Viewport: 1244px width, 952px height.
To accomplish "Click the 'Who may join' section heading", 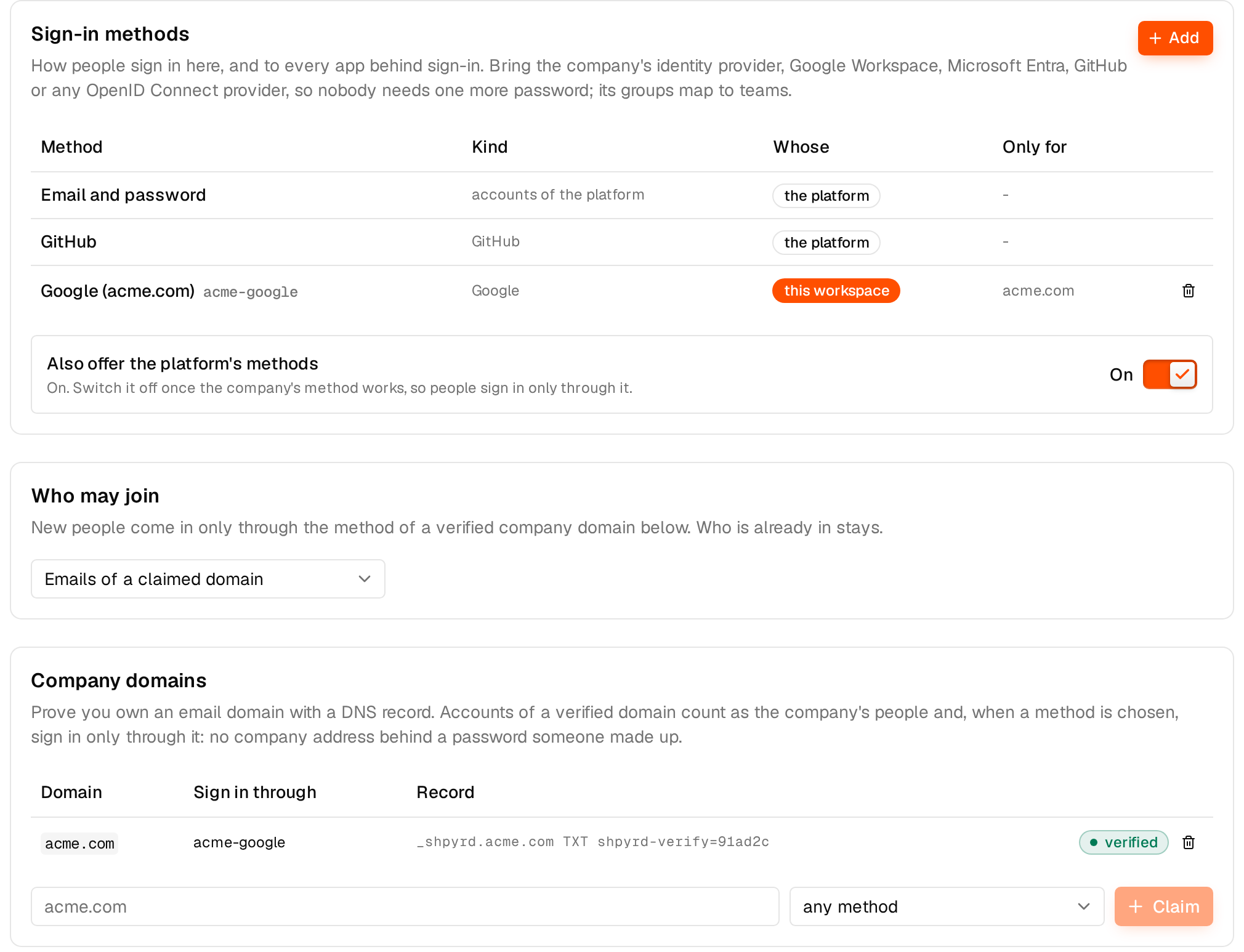I will point(95,496).
